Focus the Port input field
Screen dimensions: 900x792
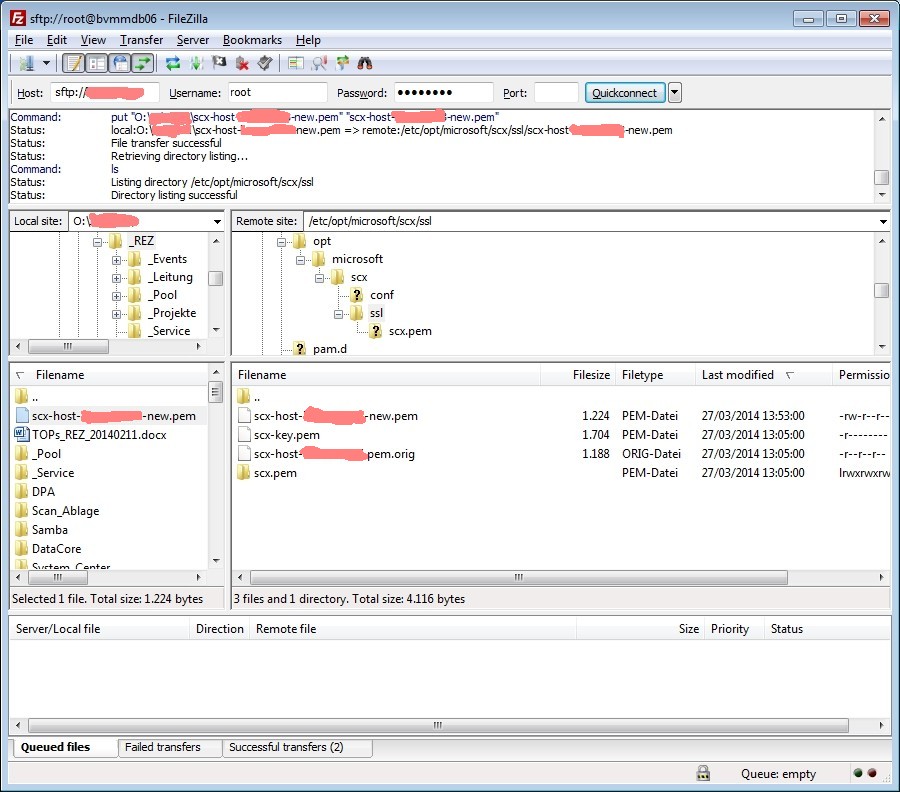pyautogui.click(x=556, y=92)
